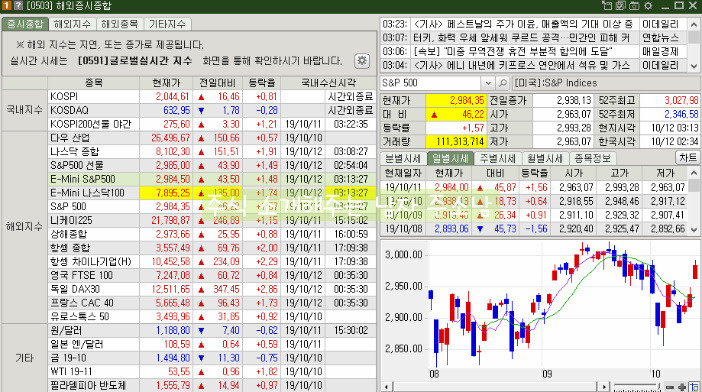702x392 pixels.
Task: Select the 항셍 차이나기업(H) row
Action: pyautogui.click(x=212, y=262)
